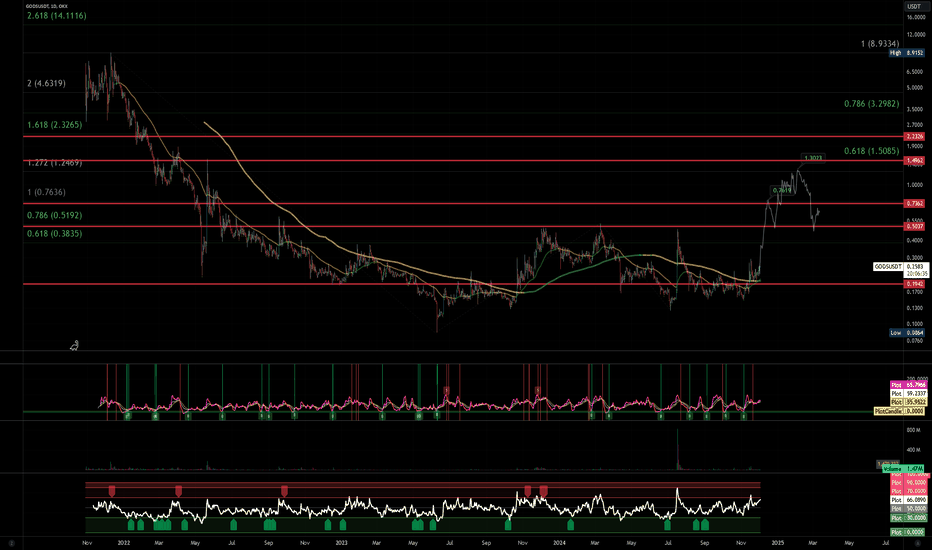932x550 pixels.
Task: Click the 0.786 (0.5192) Fibonacci label
Action: click(x=55, y=215)
